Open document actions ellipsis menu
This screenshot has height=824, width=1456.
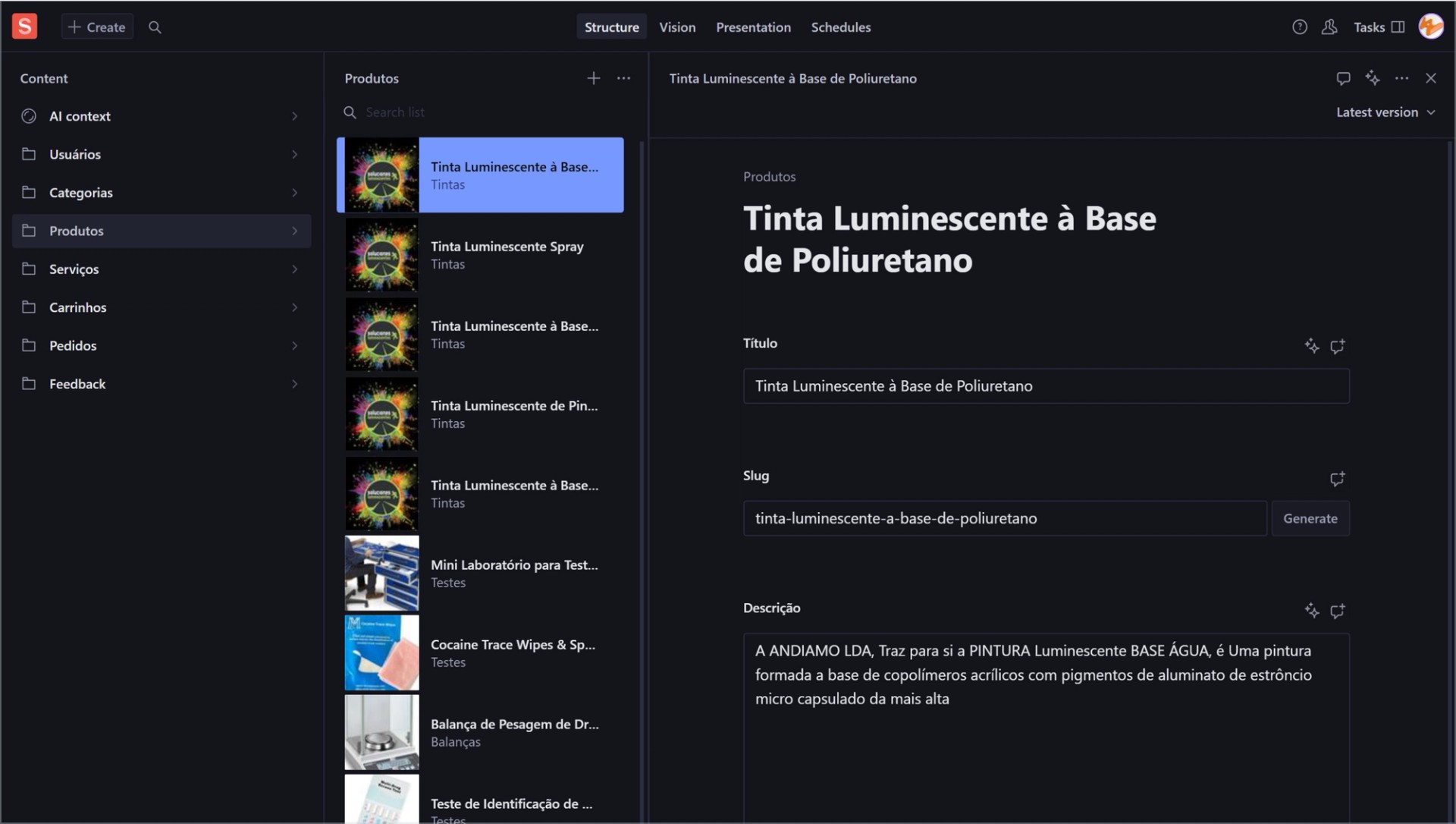click(x=1401, y=78)
